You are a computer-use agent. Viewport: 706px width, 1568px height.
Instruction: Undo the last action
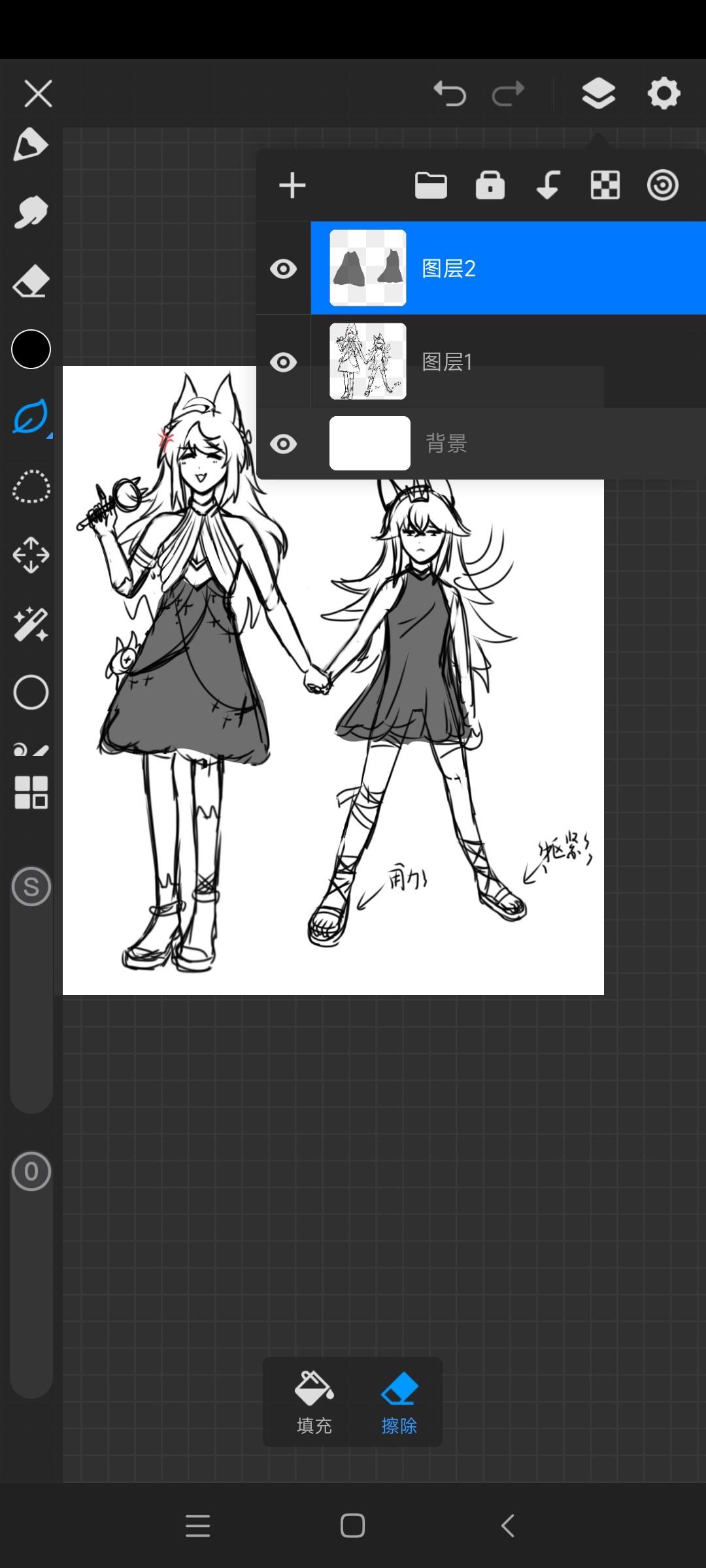[x=450, y=93]
